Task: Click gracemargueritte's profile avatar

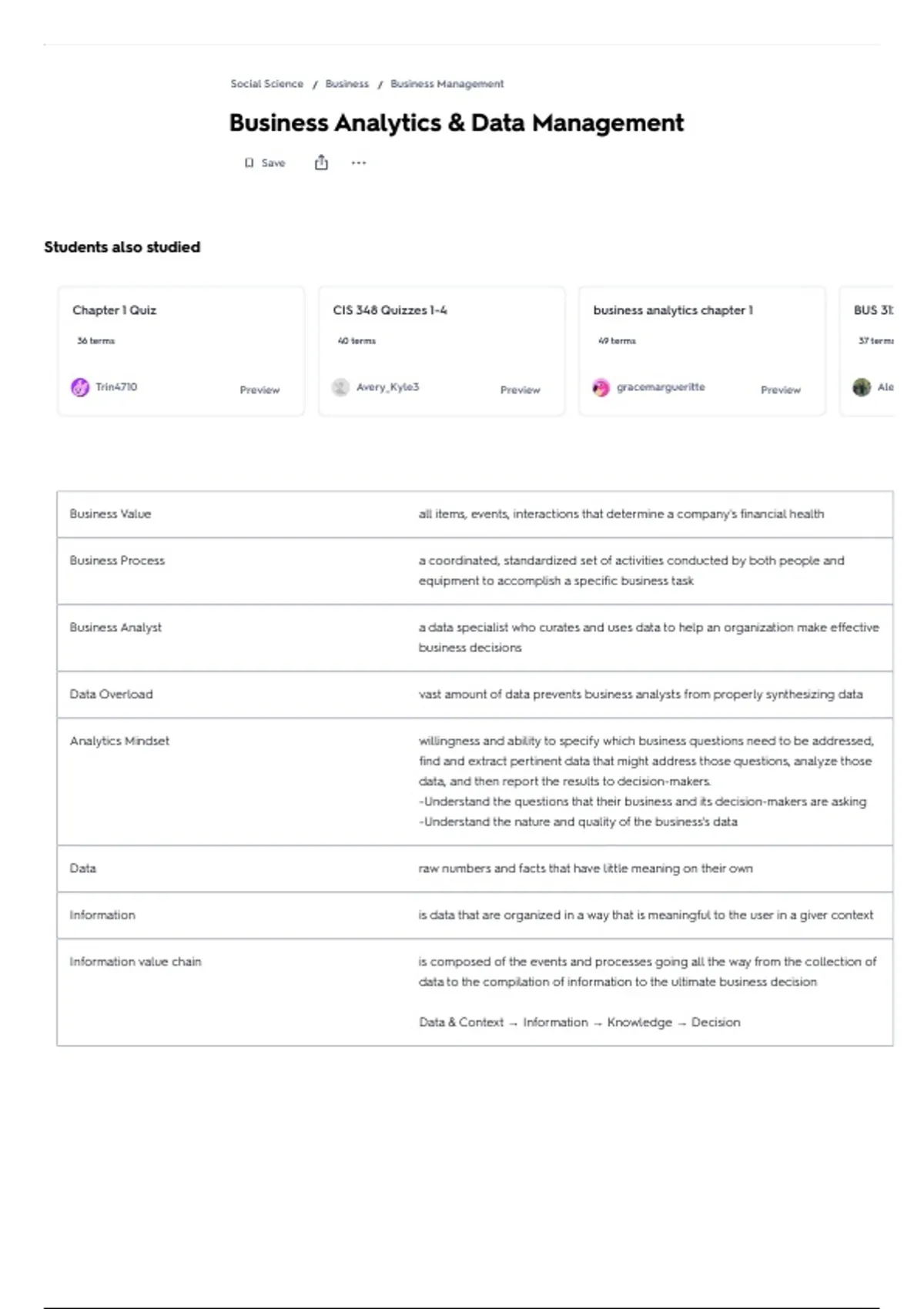Action: 601,387
